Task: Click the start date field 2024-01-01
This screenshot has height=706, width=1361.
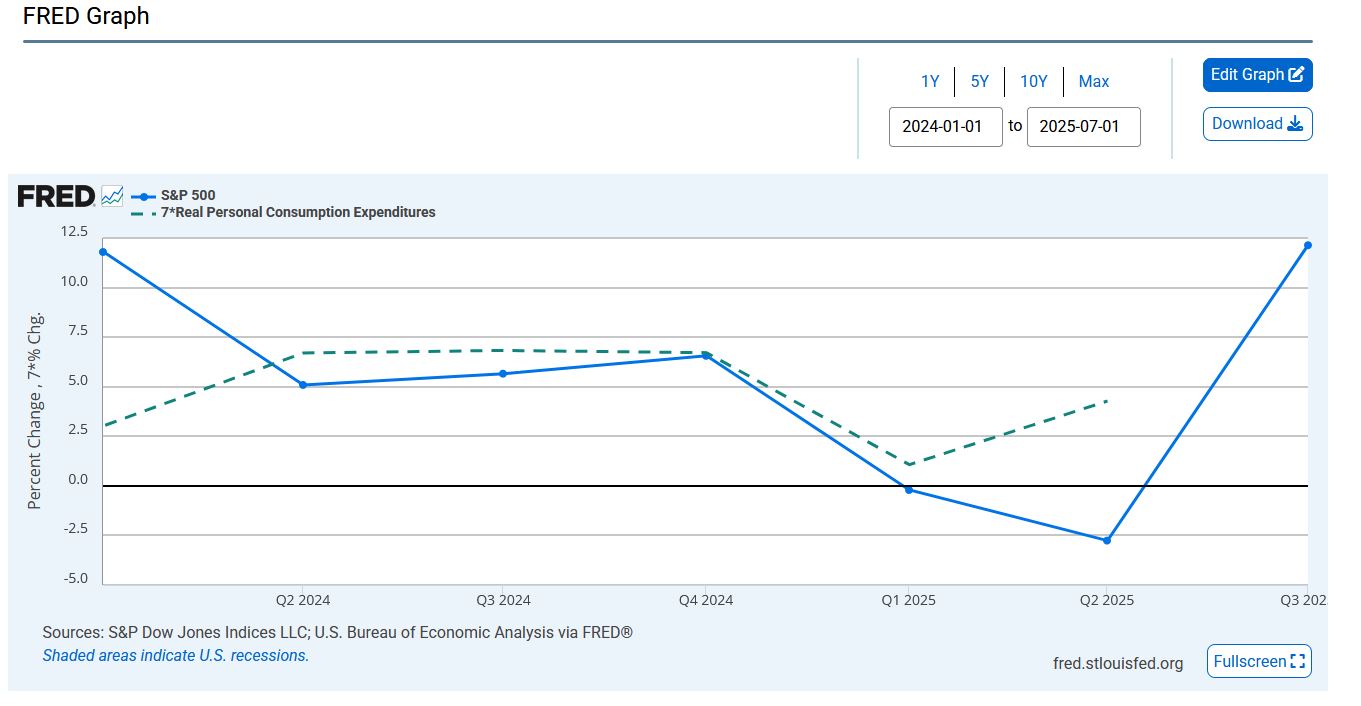Action: (x=945, y=127)
